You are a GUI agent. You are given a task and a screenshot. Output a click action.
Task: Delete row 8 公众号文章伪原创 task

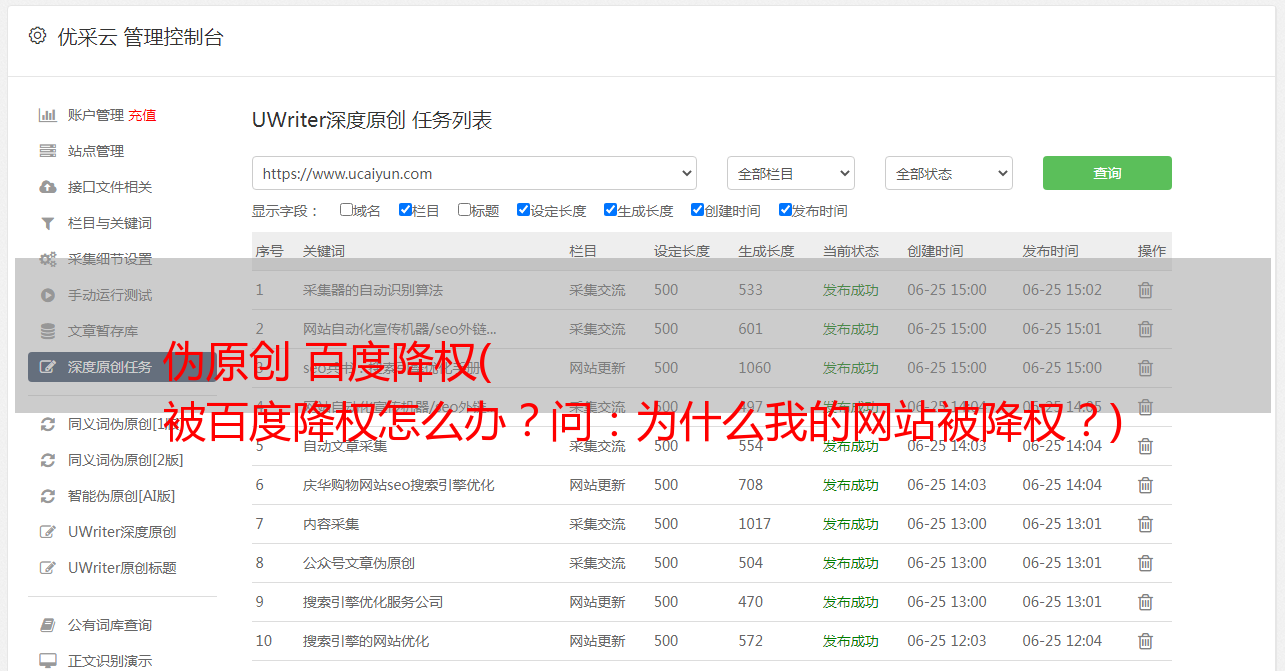pos(1145,563)
